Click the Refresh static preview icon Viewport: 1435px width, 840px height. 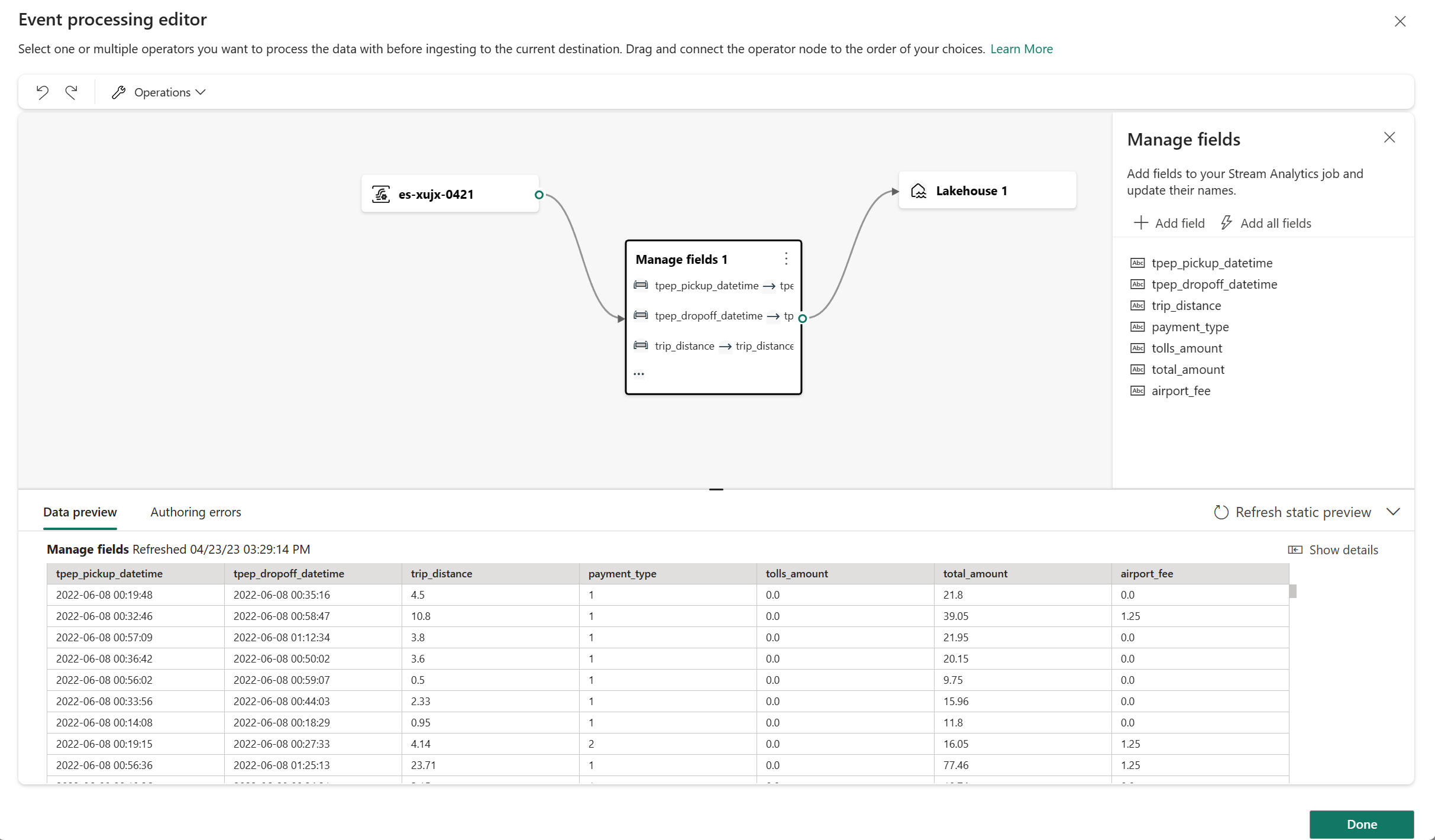[1221, 512]
